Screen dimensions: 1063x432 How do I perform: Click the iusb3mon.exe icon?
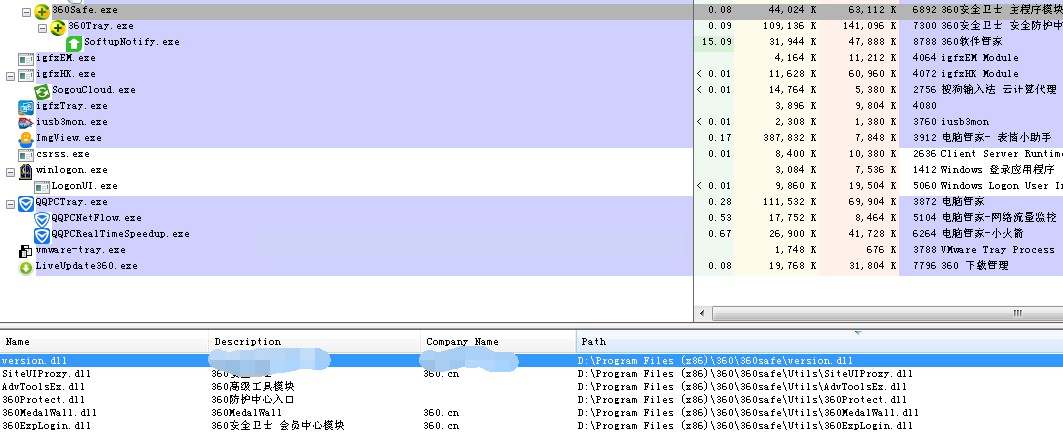click(x=26, y=123)
